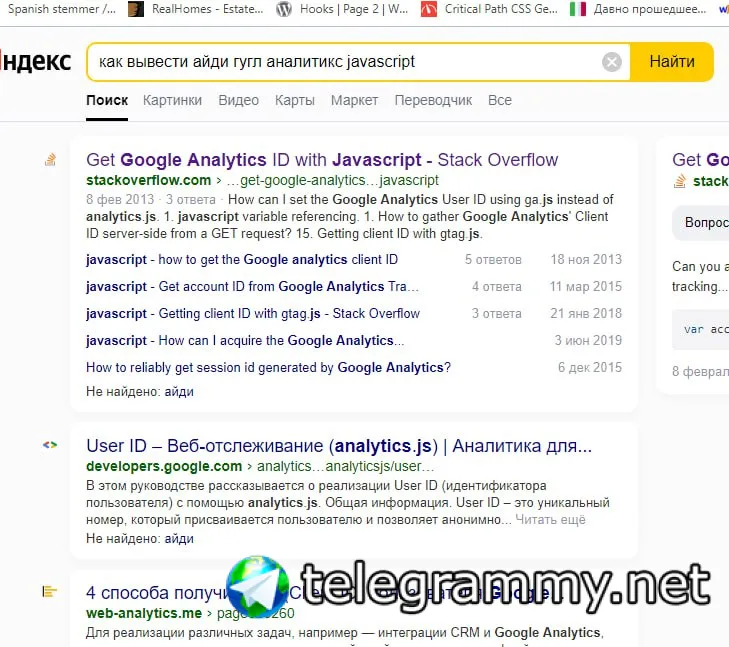Click the developers.google.com green URL
Screen dimensions: 729x647
164,466
